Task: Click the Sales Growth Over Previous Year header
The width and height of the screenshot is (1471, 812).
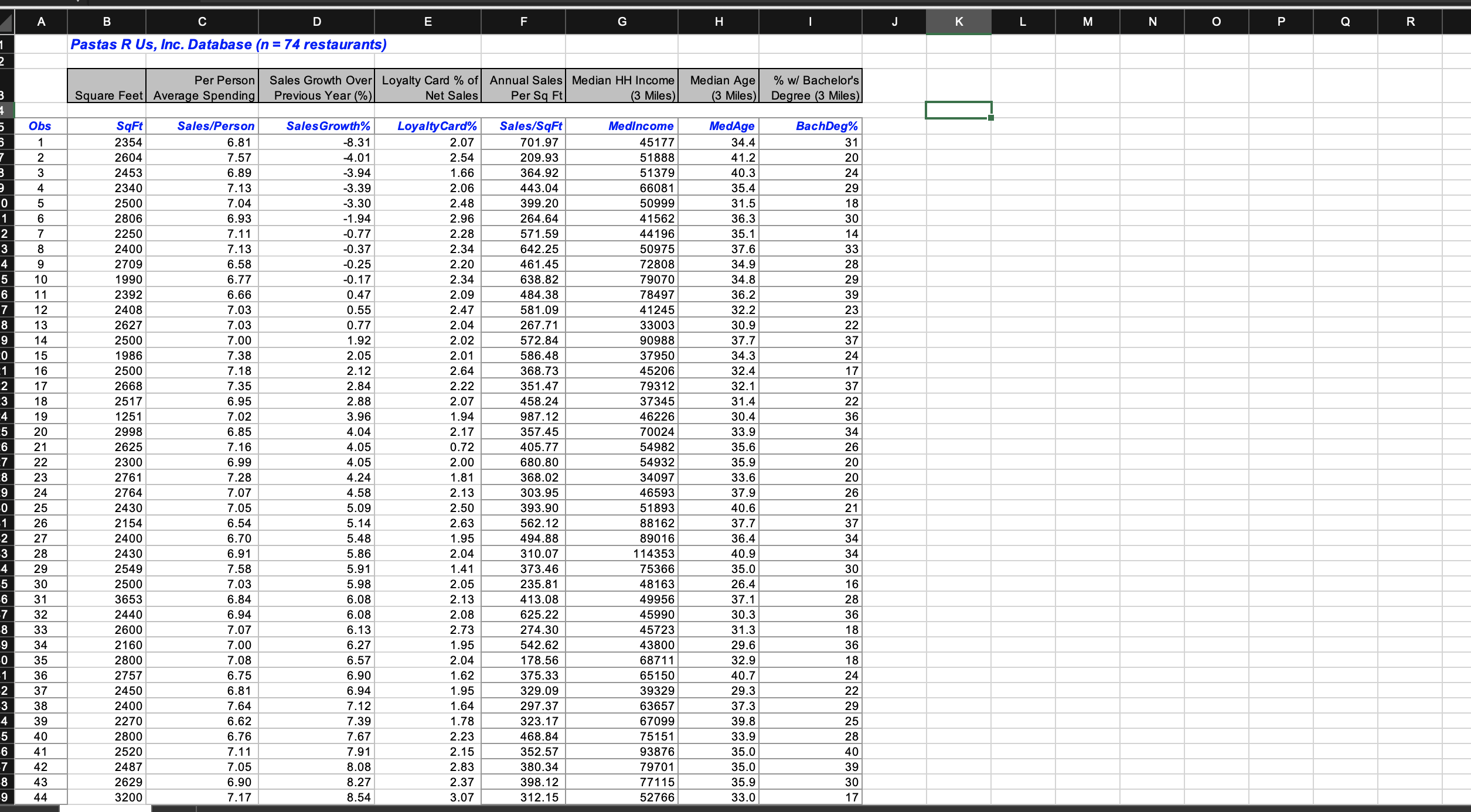Action: tap(316, 86)
